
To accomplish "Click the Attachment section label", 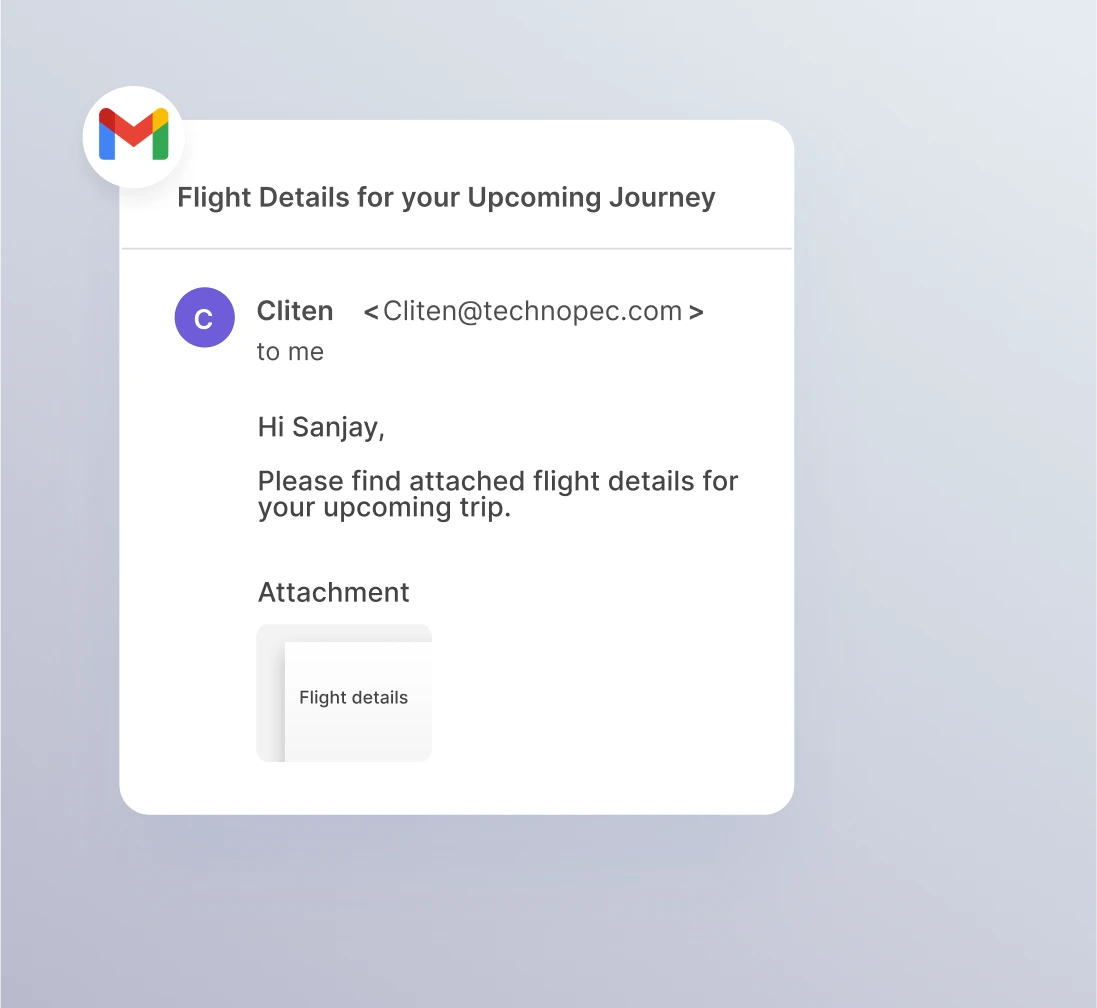I will coord(333,592).
